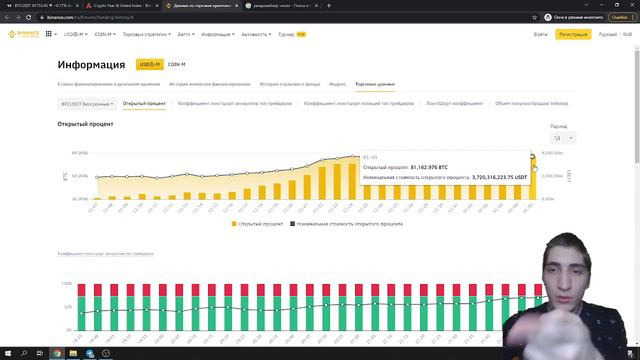Change language via Русский selector
Image resolution: width=640 pixels, height=360 pixels.
607,34
